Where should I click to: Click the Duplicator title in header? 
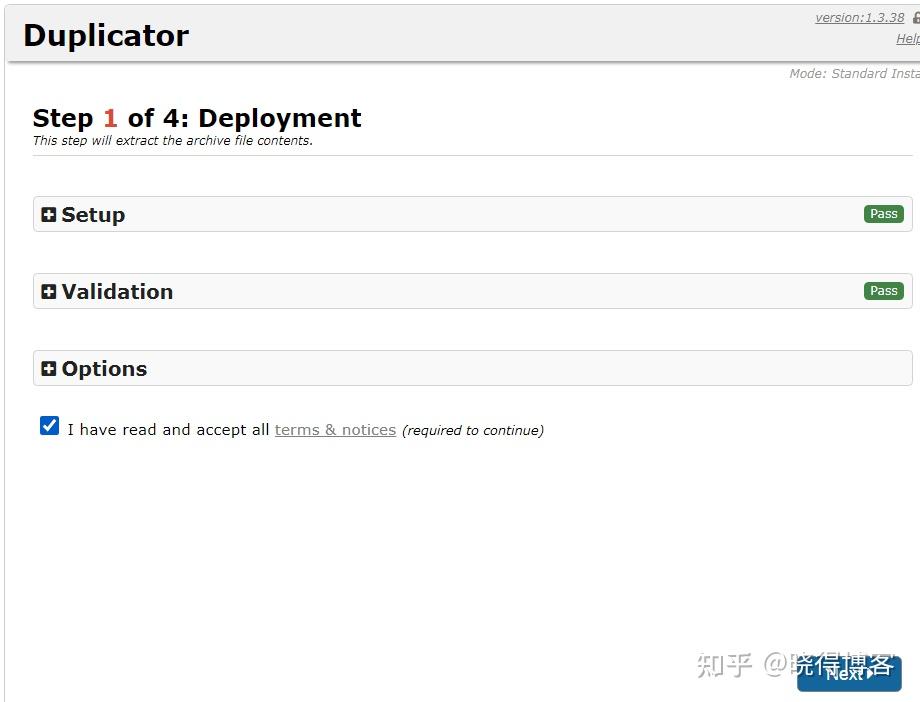click(106, 35)
